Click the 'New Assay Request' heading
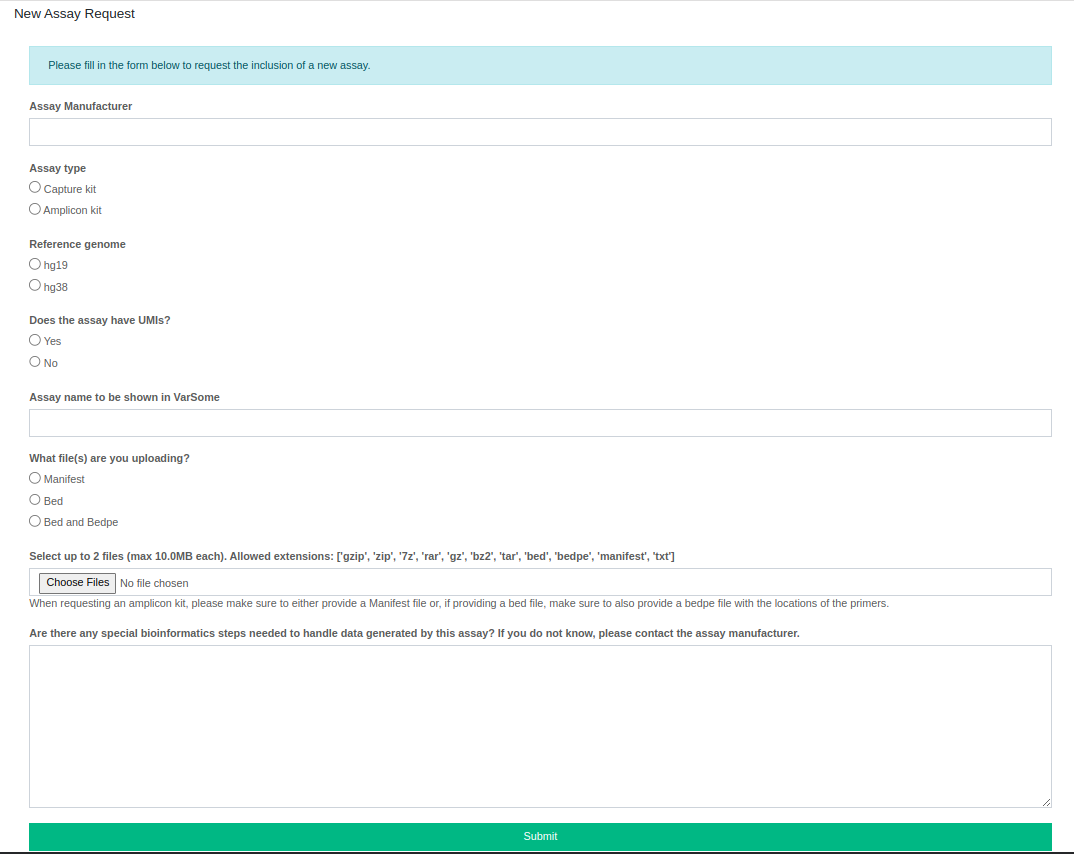 click(75, 14)
